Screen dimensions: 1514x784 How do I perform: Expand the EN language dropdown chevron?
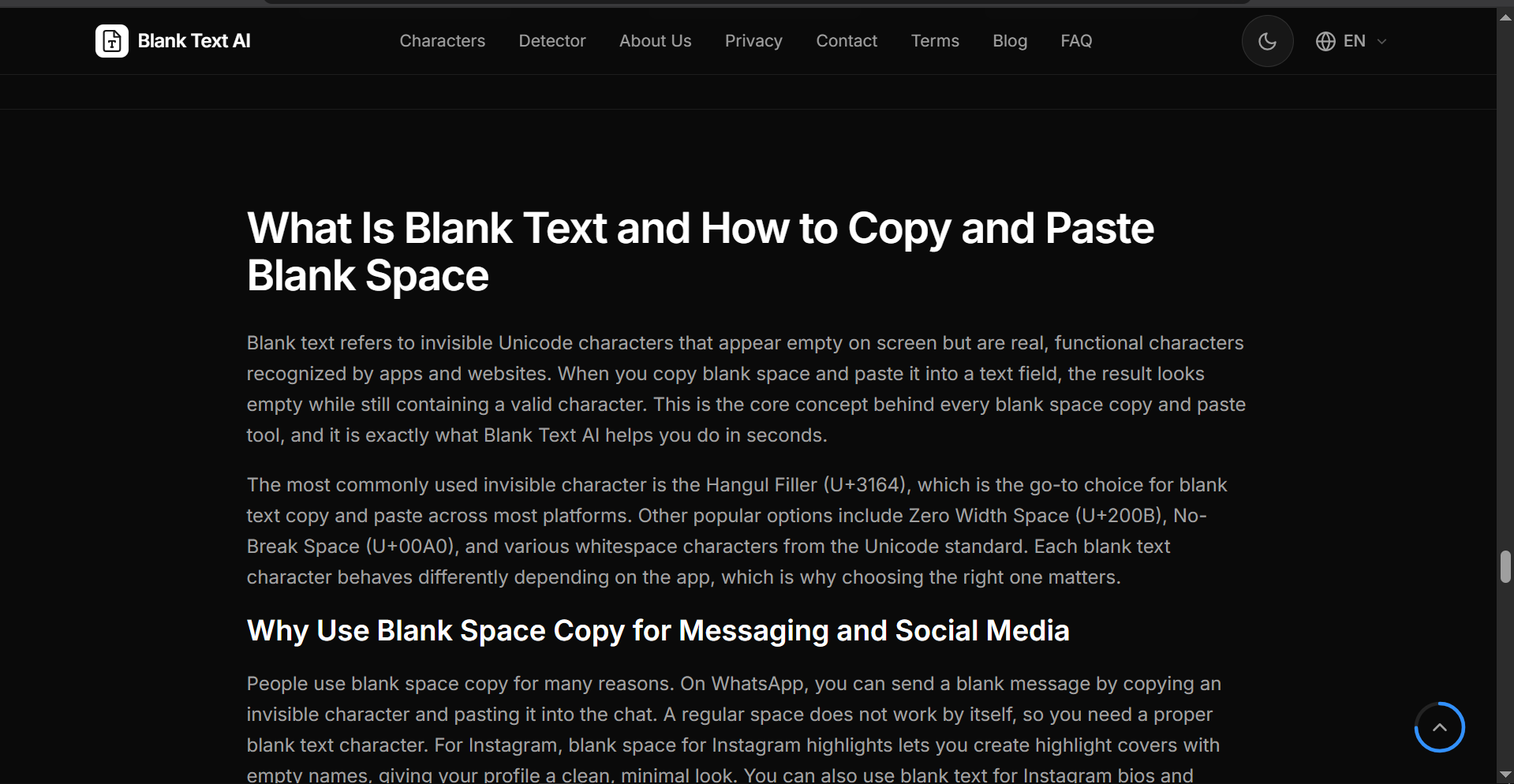pyautogui.click(x=1381, y=41)
